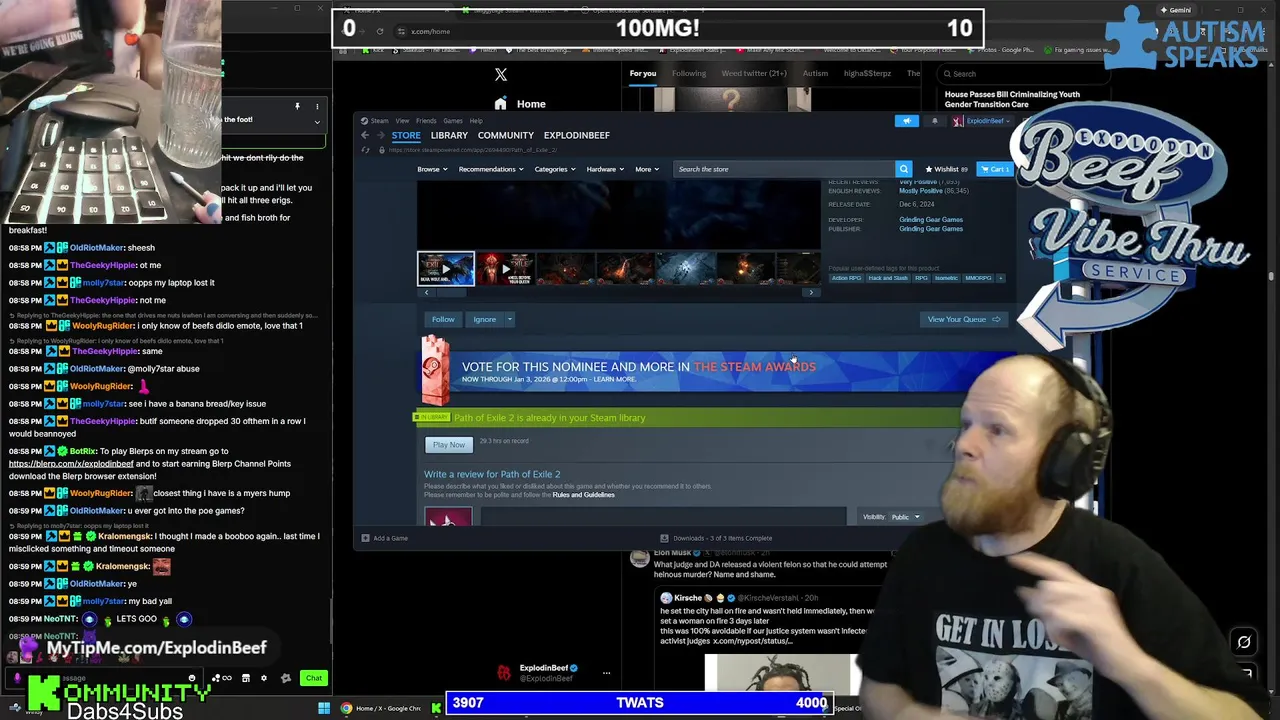
Task: Click the Grinding Gear Games developer link
Action: tap(931, 220)
